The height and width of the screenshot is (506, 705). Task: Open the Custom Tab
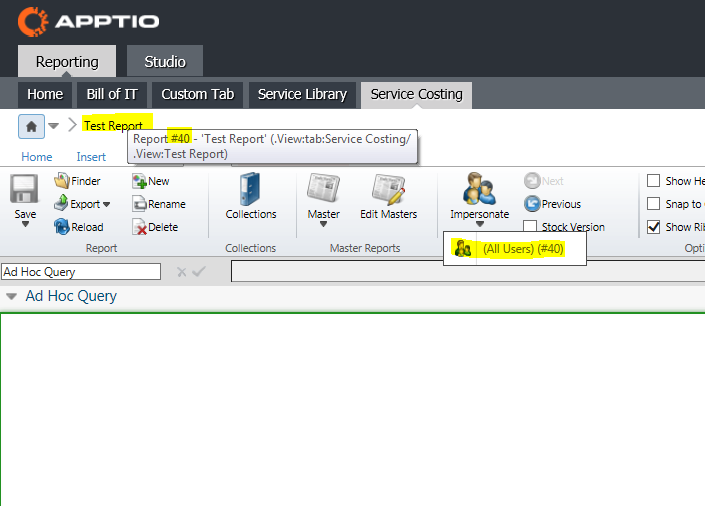(198, 94)
